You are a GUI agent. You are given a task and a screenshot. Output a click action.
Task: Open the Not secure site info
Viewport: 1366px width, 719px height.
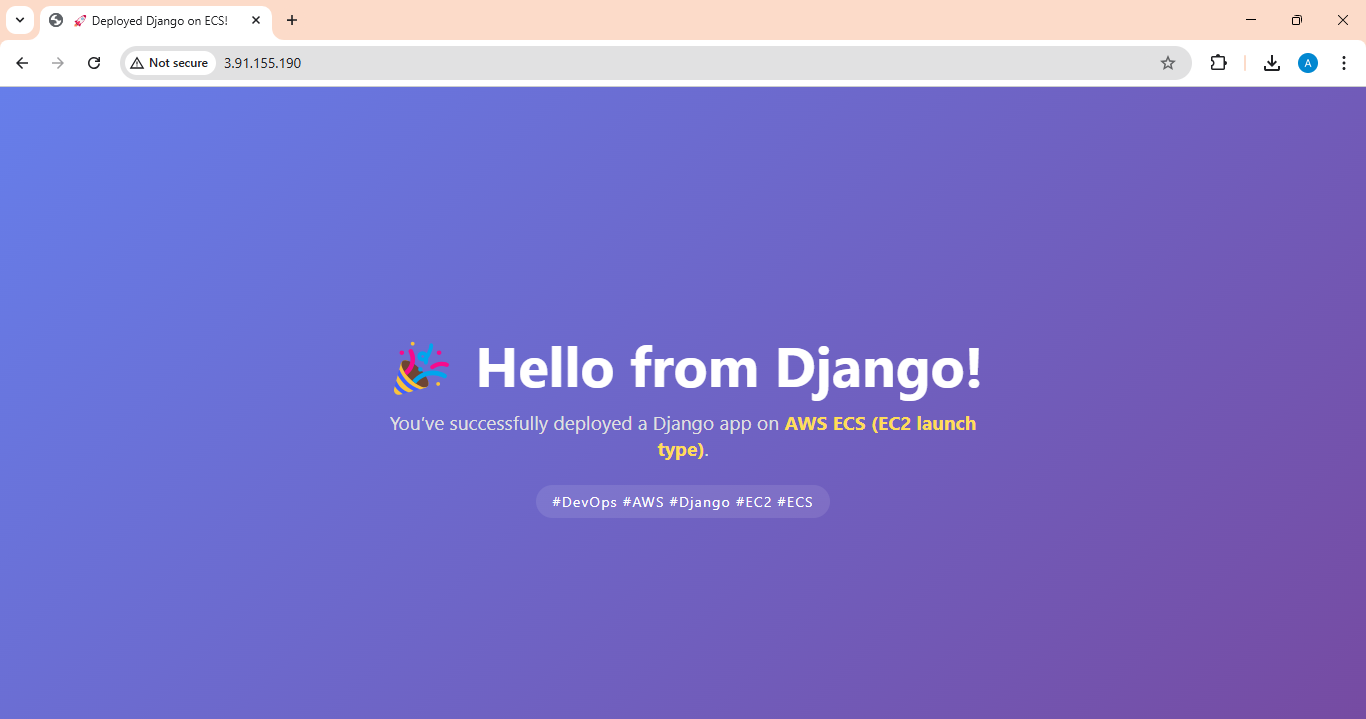click(x=169, y=63)
